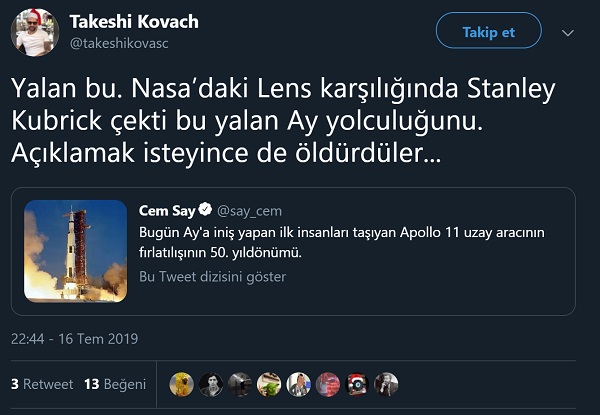Viewport: 600px width, 415px height.
Task: Show thread via "Bu Tweet dizisini göster"
Action: point(212,277)
